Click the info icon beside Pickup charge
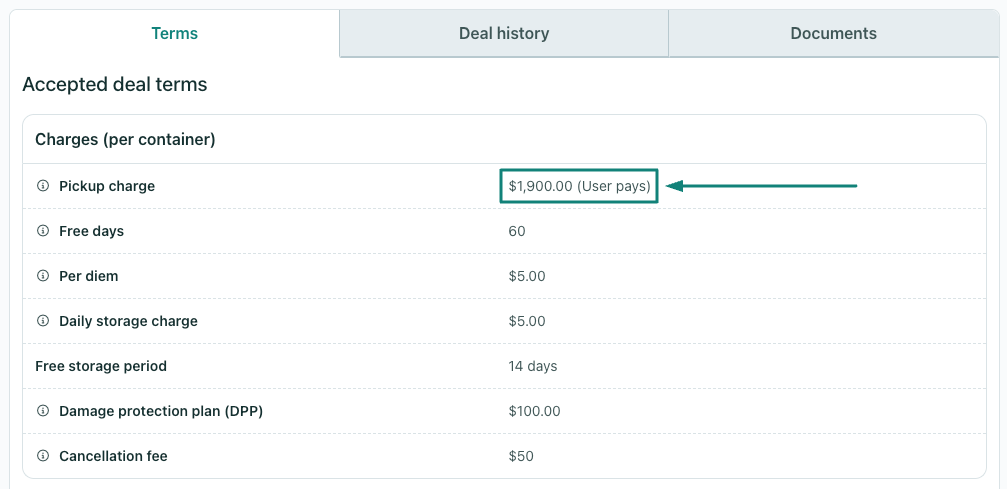1007x489 pixels. (x=43, y=186)
